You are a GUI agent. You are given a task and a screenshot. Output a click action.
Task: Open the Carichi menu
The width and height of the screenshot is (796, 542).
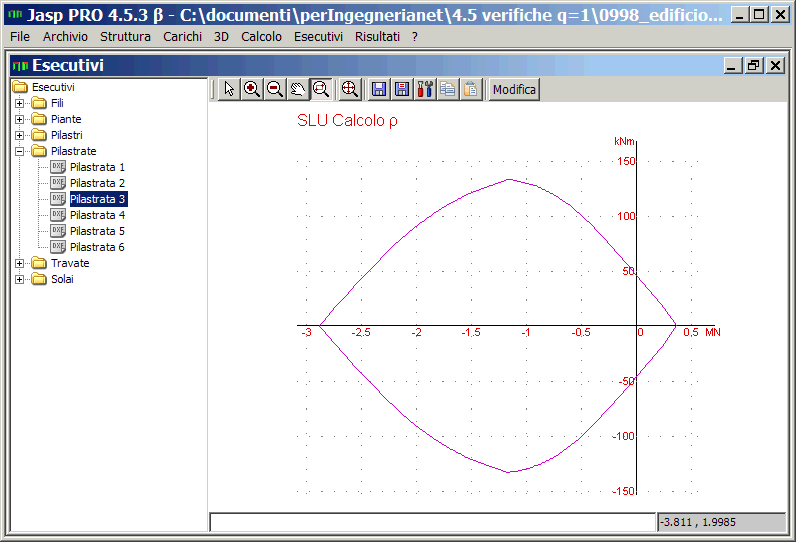182,37
